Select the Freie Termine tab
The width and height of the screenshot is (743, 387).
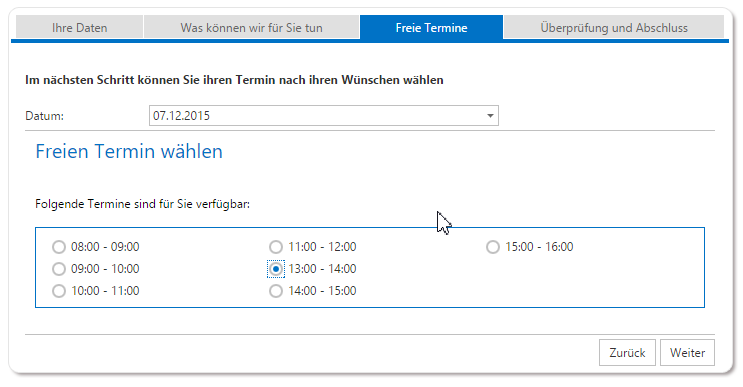coord(431,27)
